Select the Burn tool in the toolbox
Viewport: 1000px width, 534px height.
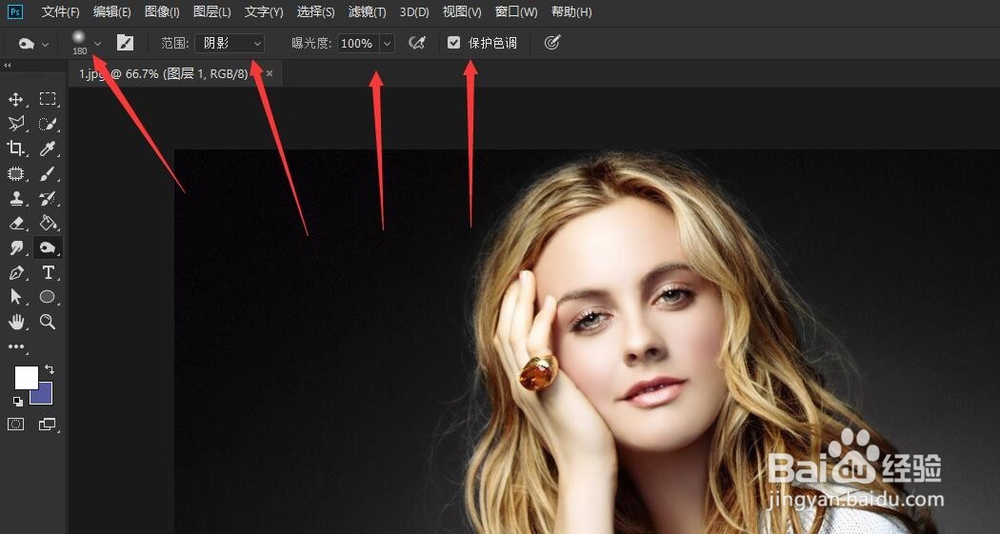point(48,248)
